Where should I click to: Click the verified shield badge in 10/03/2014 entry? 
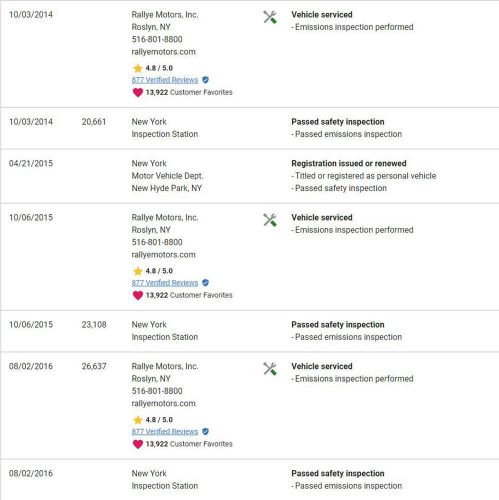pos(205,80)
